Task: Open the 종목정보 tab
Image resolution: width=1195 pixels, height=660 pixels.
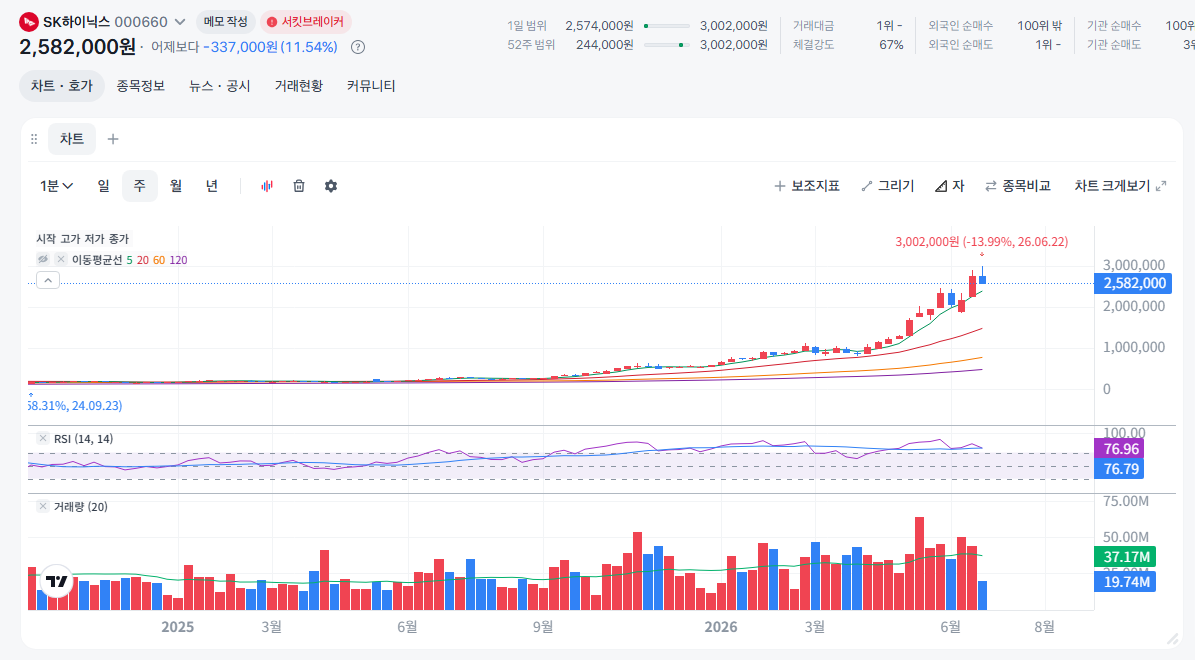Action: coord(140,86)
